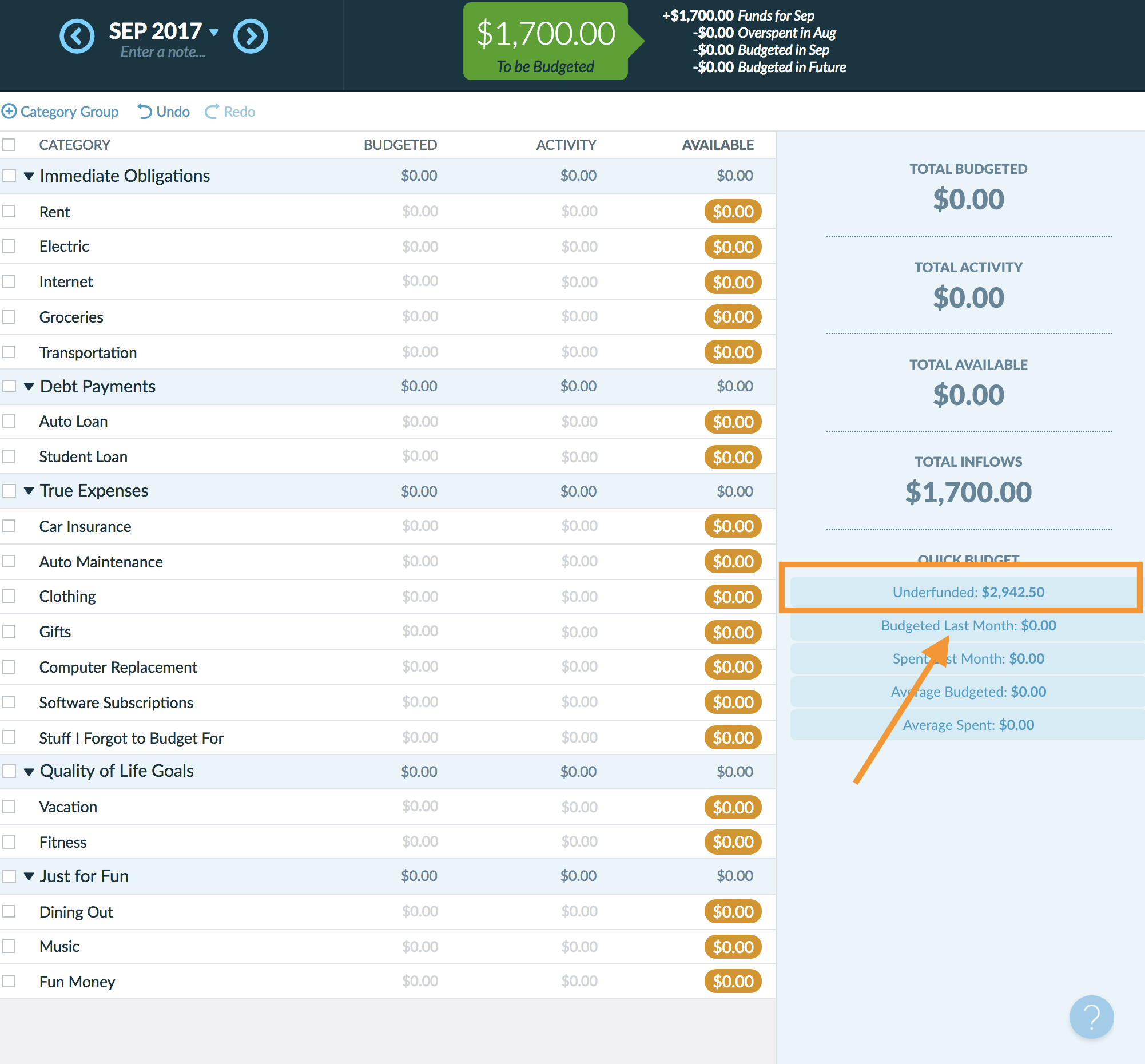The height and width of the screenshot is (1064, 1145).
Task: Quick budget Spent Last Month
Action: [x=967, y=658]
